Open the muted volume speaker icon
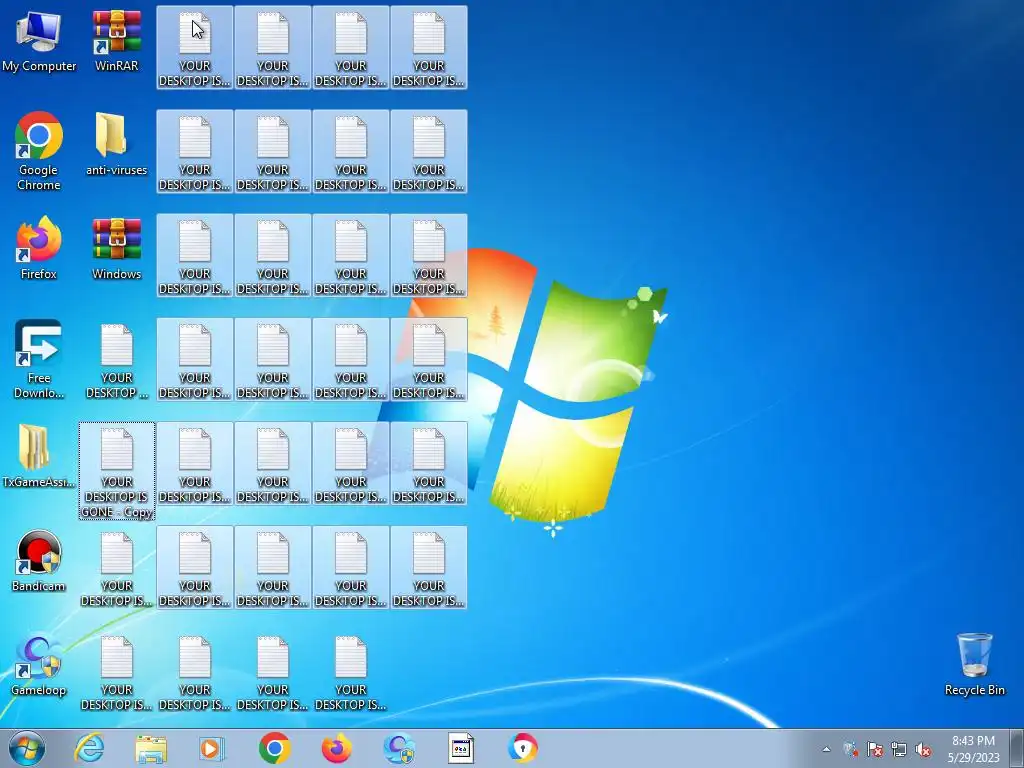 (x=923, y=749)
